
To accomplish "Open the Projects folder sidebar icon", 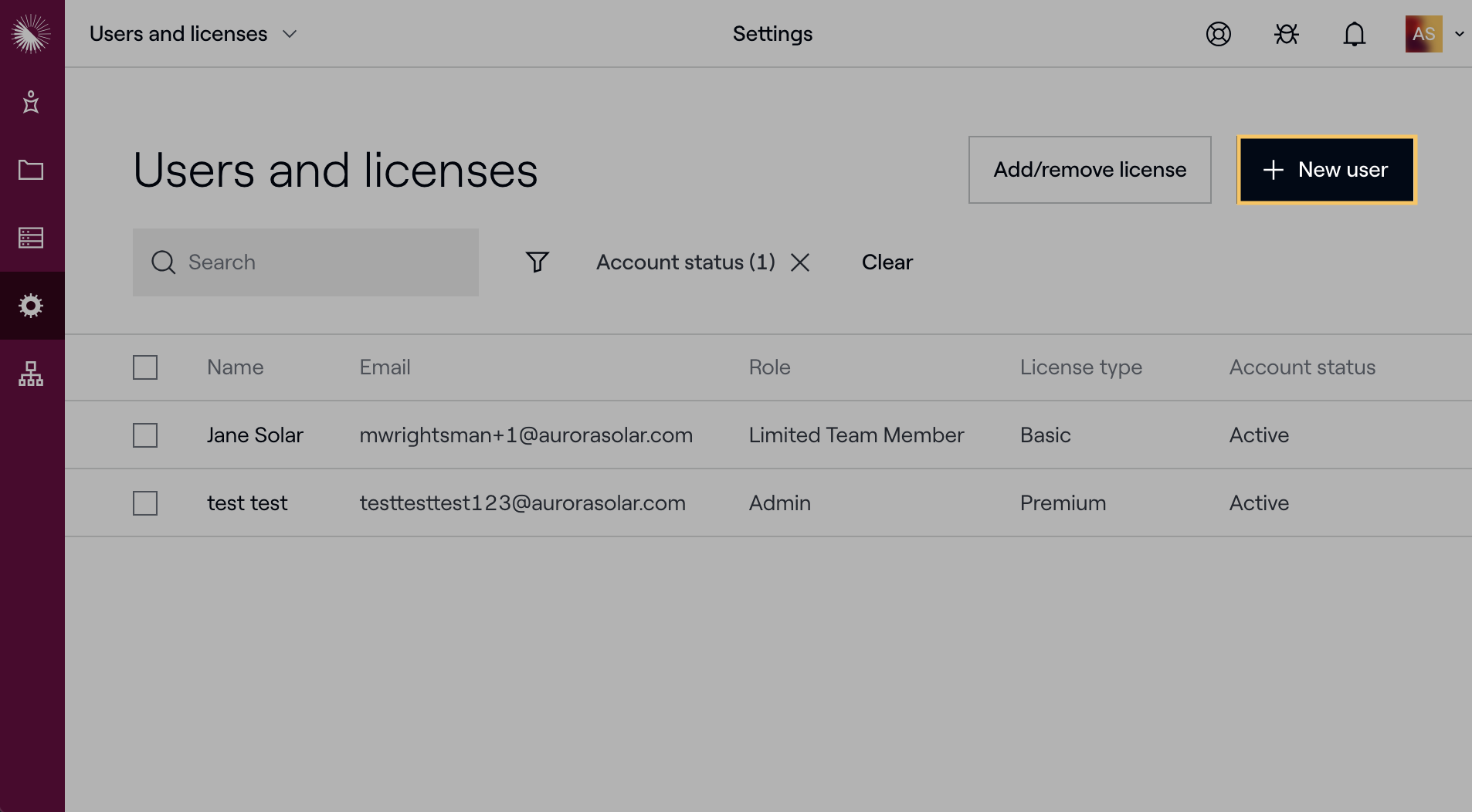I will 31,170.
